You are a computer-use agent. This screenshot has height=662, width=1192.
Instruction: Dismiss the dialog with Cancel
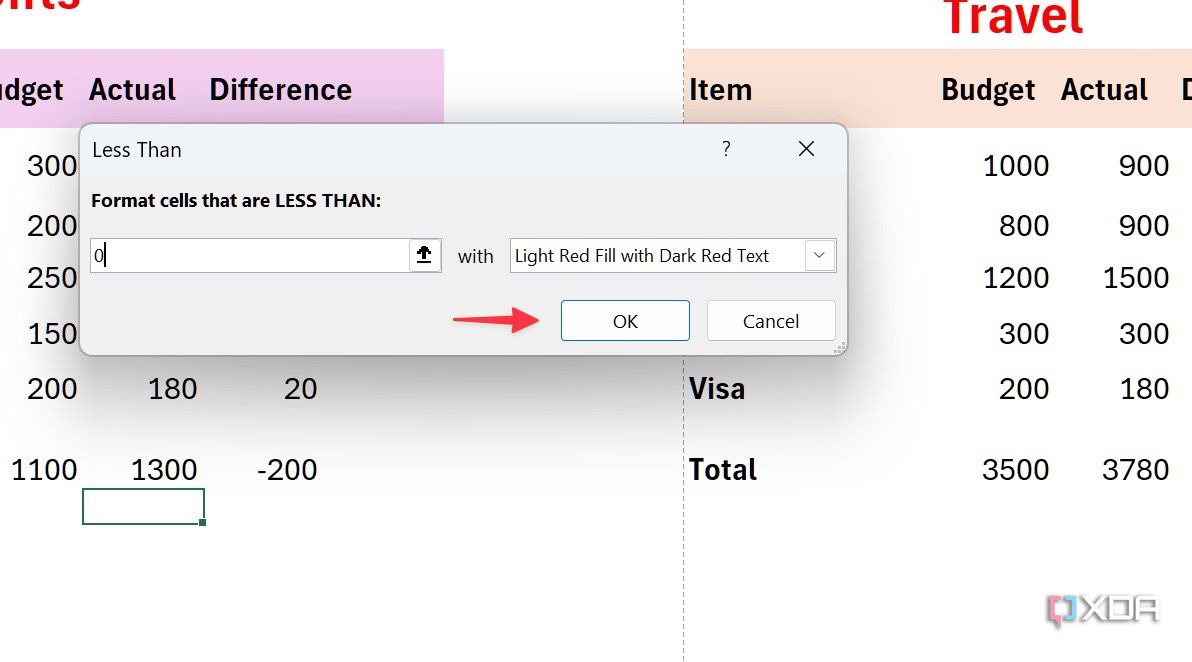tap(770, 320)
